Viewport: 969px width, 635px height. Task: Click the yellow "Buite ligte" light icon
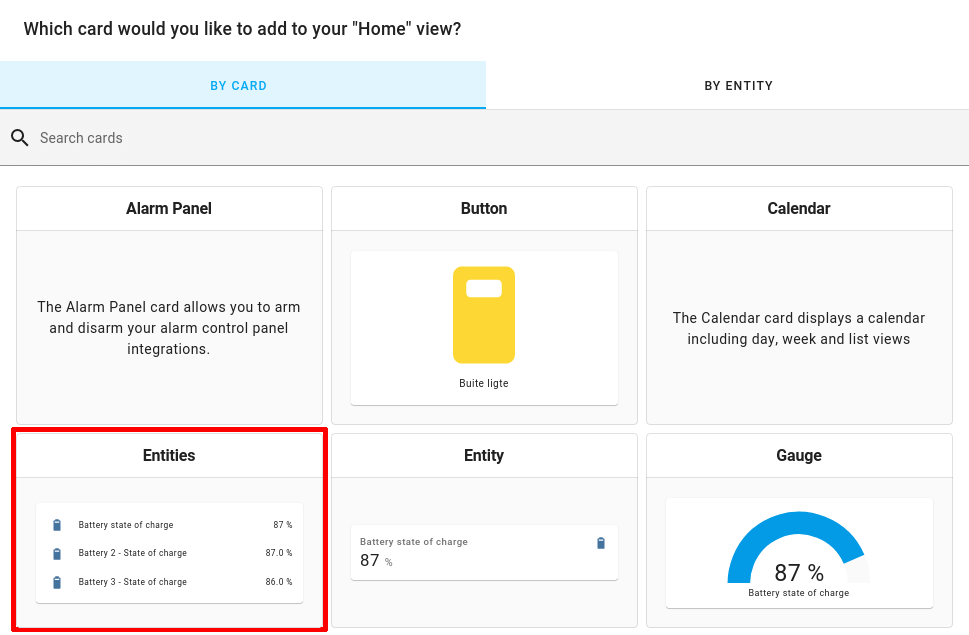click(x=484, y=315)
